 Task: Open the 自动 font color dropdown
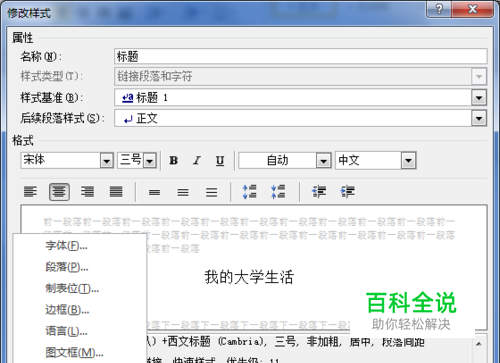point(323,161)
